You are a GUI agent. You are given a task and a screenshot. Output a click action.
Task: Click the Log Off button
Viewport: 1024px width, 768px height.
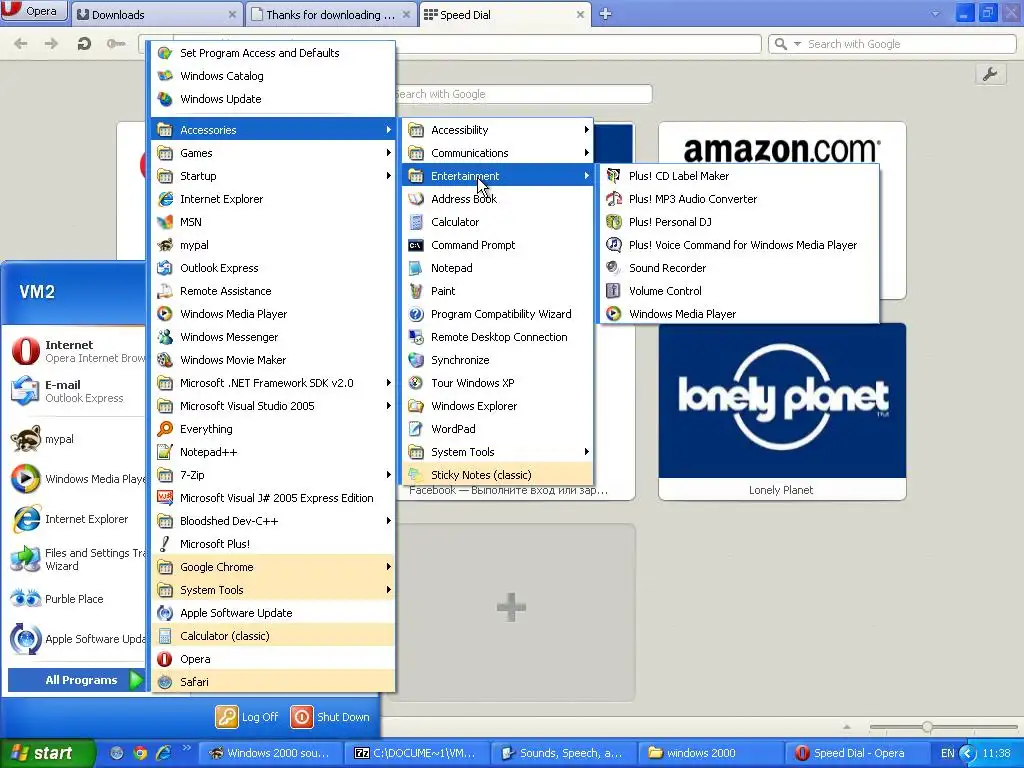pyautogui.click(x=248, y=717)
